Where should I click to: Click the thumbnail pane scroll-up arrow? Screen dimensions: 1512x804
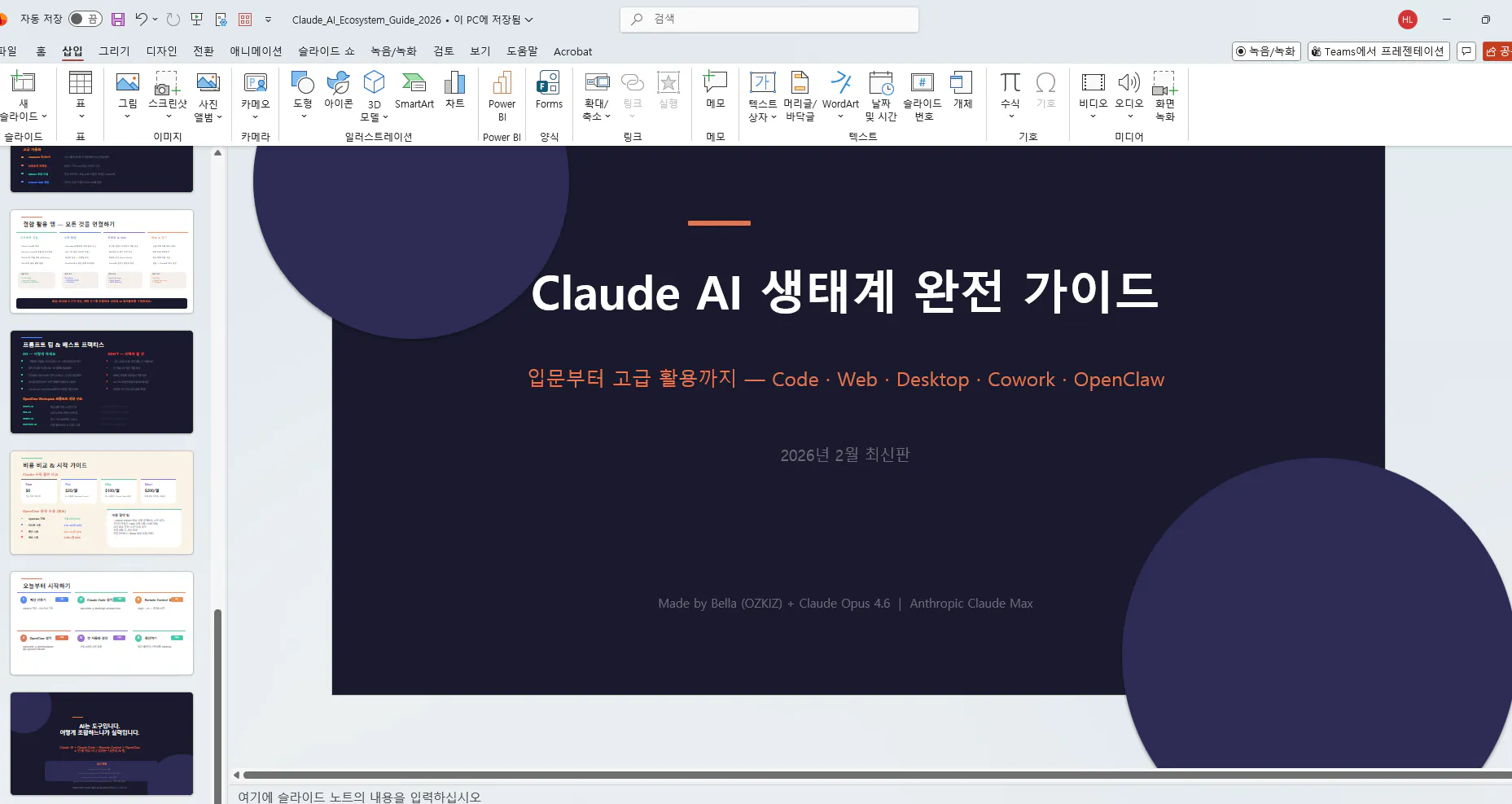pyautogui.click(x=217, y=153)
